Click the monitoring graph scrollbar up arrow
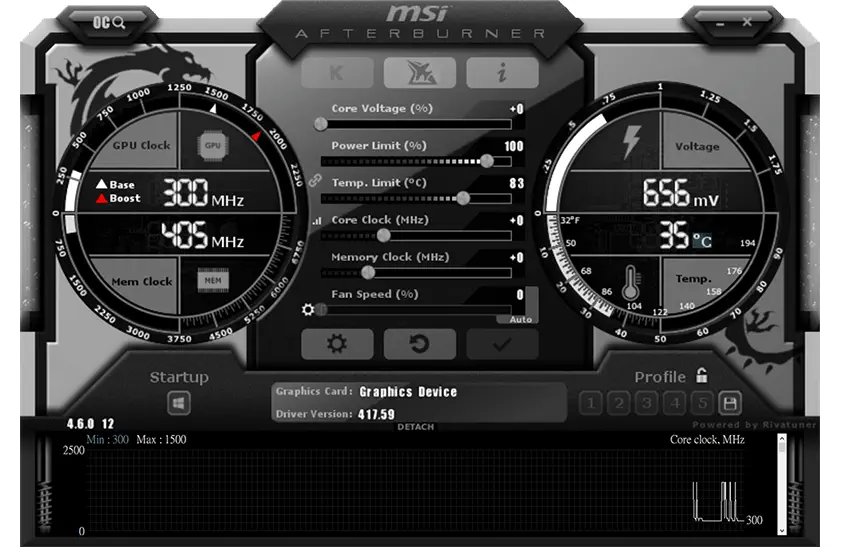 (x=782, y=438)
